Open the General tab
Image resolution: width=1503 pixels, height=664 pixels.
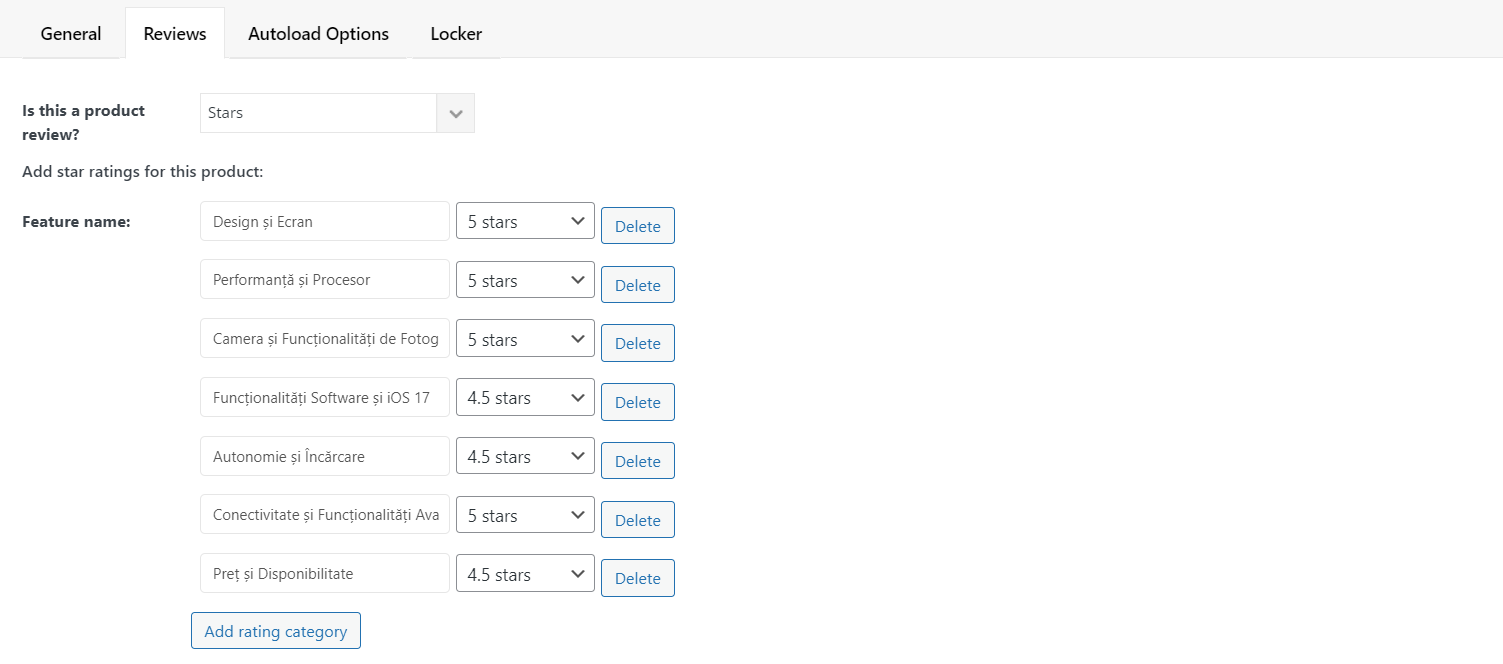click(71, 33)
